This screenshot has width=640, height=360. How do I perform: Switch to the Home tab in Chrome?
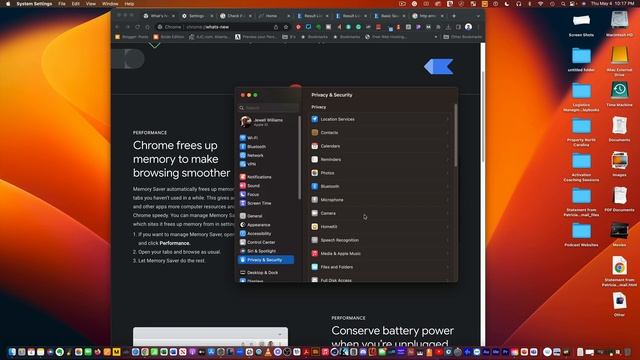pos(273,16)
